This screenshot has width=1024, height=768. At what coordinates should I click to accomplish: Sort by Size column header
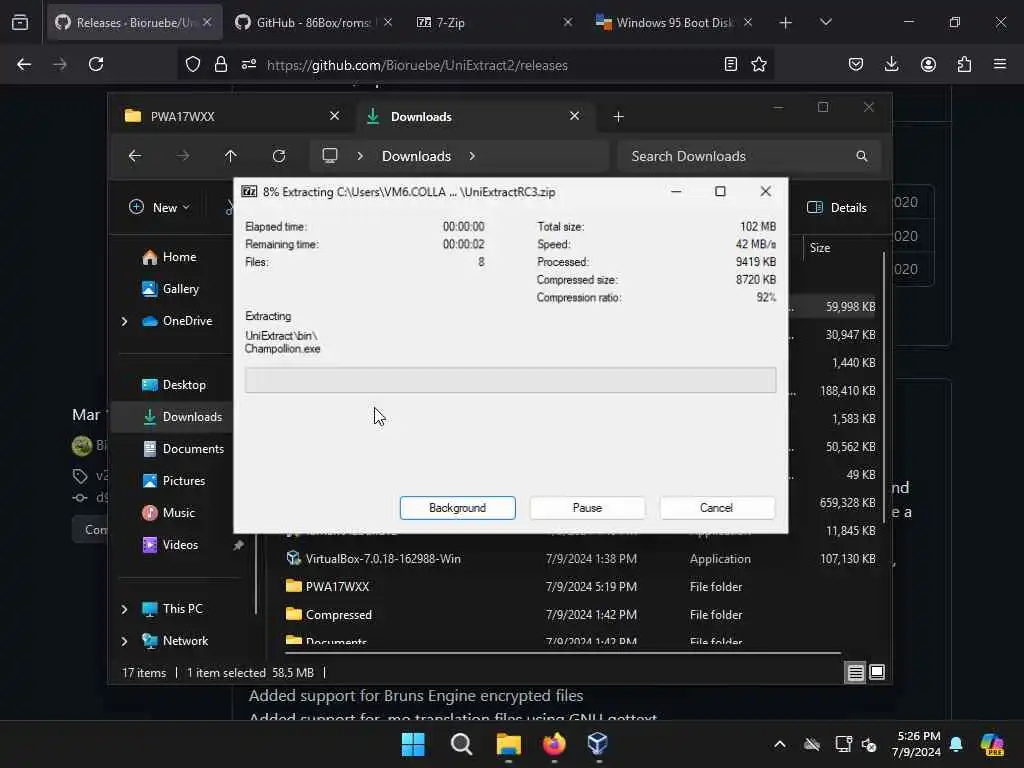tap(820, 248)
